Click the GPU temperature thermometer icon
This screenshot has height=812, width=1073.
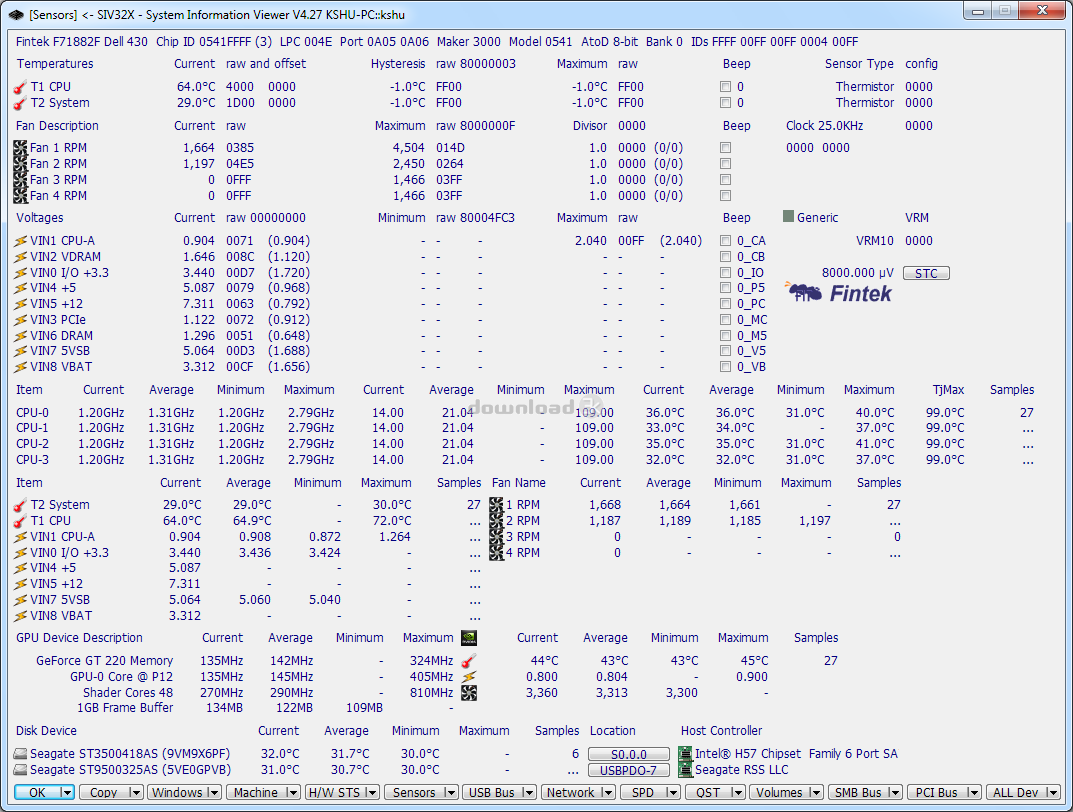click(x=469, y=661)
